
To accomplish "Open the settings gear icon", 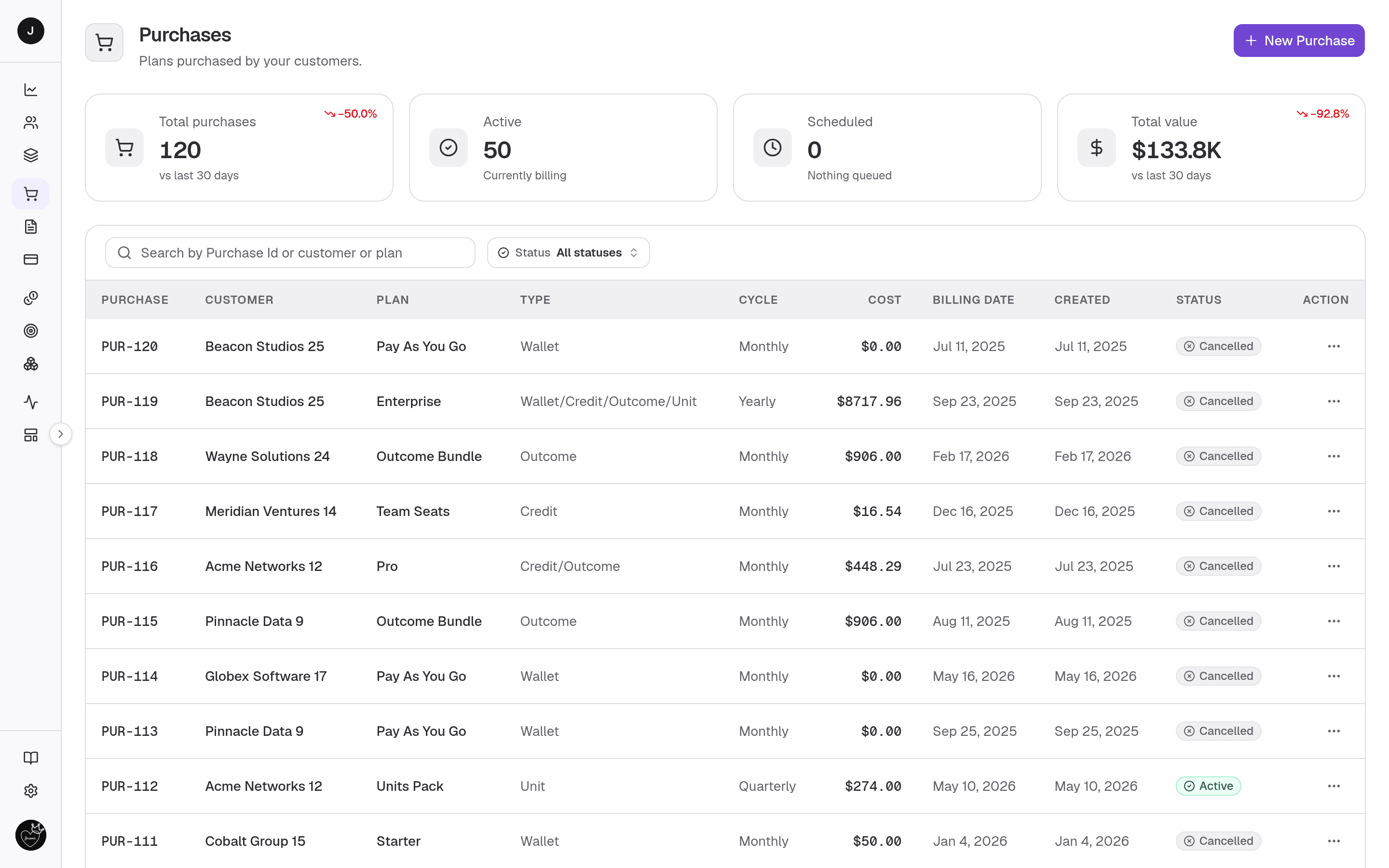I will (30, 790).
